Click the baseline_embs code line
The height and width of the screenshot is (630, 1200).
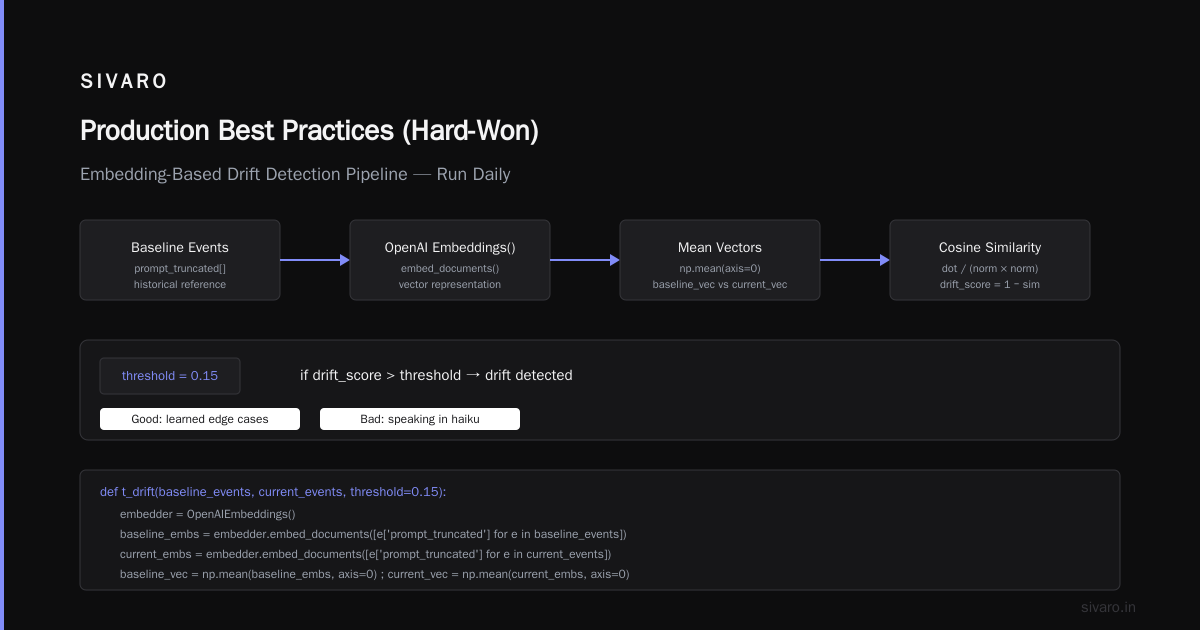click(373, 534)
